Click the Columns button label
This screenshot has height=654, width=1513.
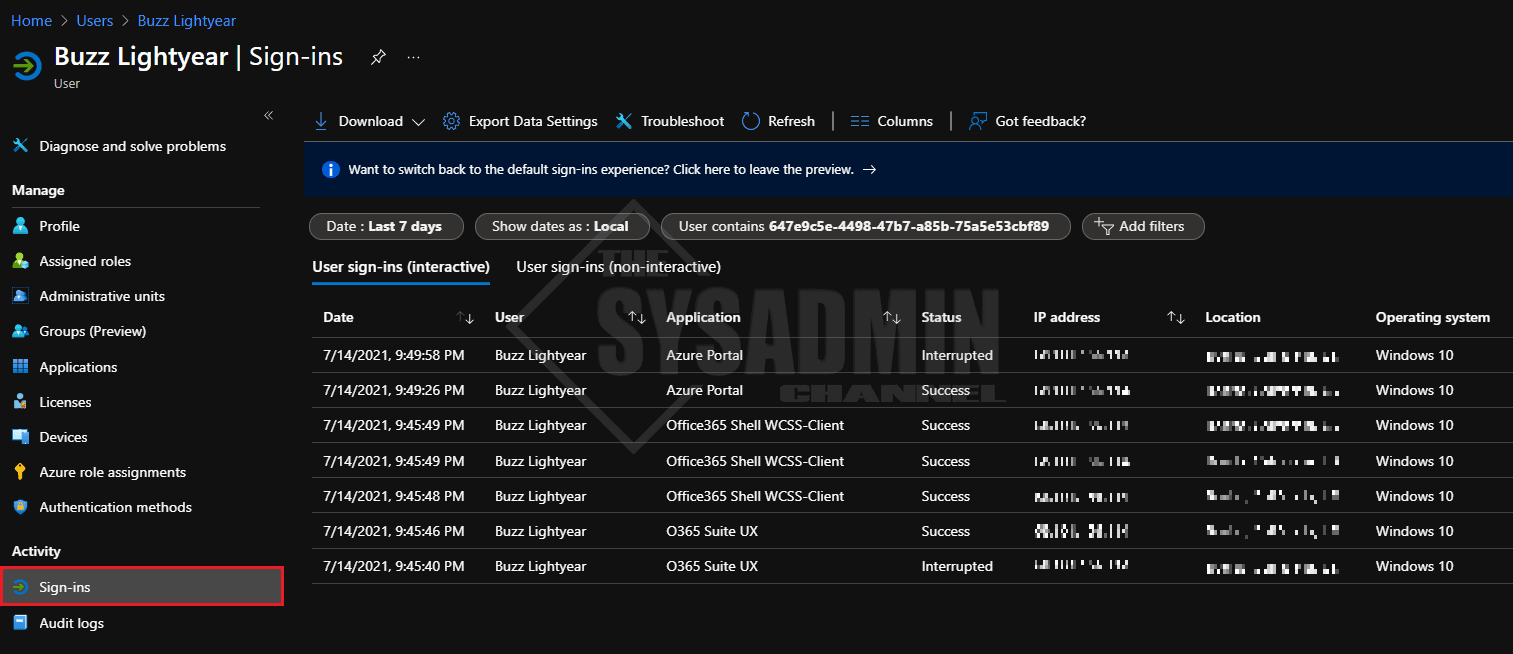905,121
